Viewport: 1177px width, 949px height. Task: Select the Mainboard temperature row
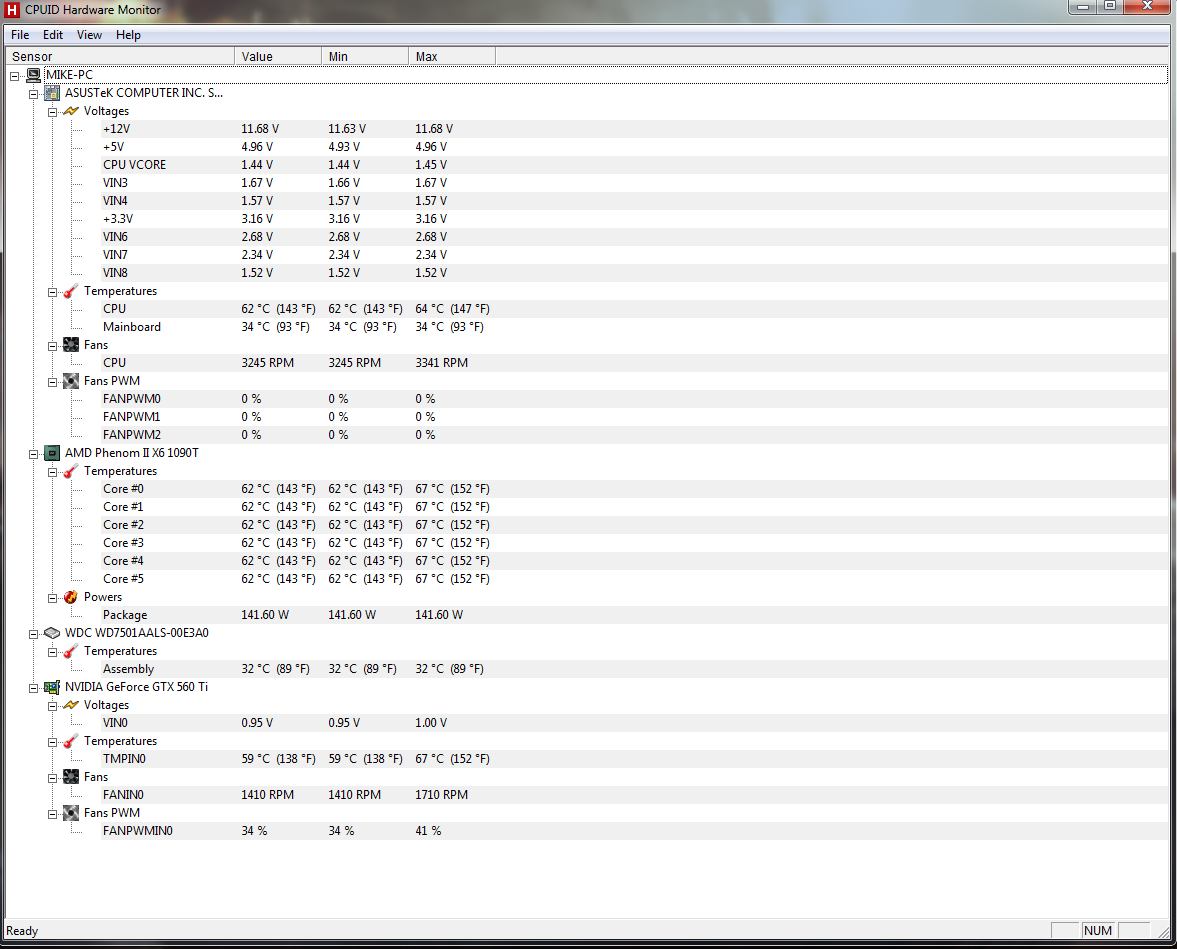[635, 327]
